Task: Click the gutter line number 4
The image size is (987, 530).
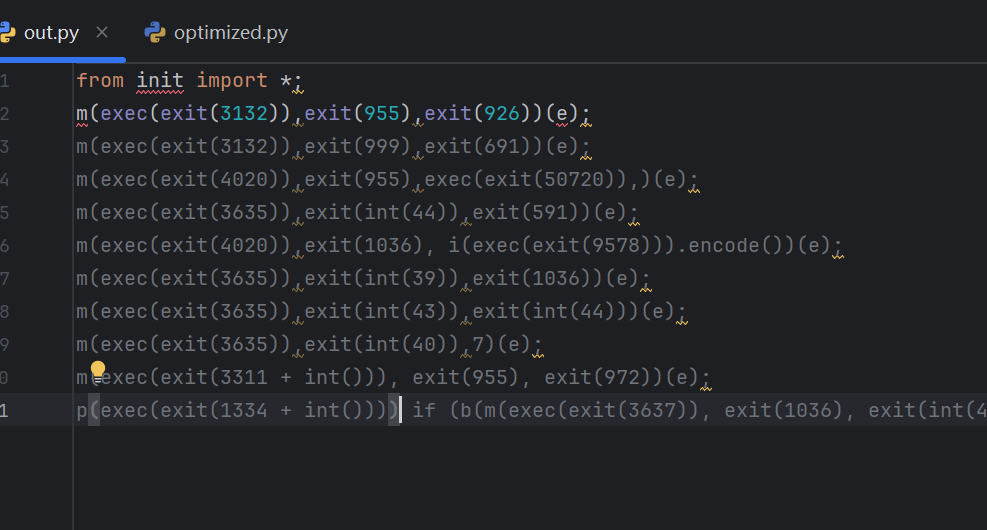Action: coord(5,180)
